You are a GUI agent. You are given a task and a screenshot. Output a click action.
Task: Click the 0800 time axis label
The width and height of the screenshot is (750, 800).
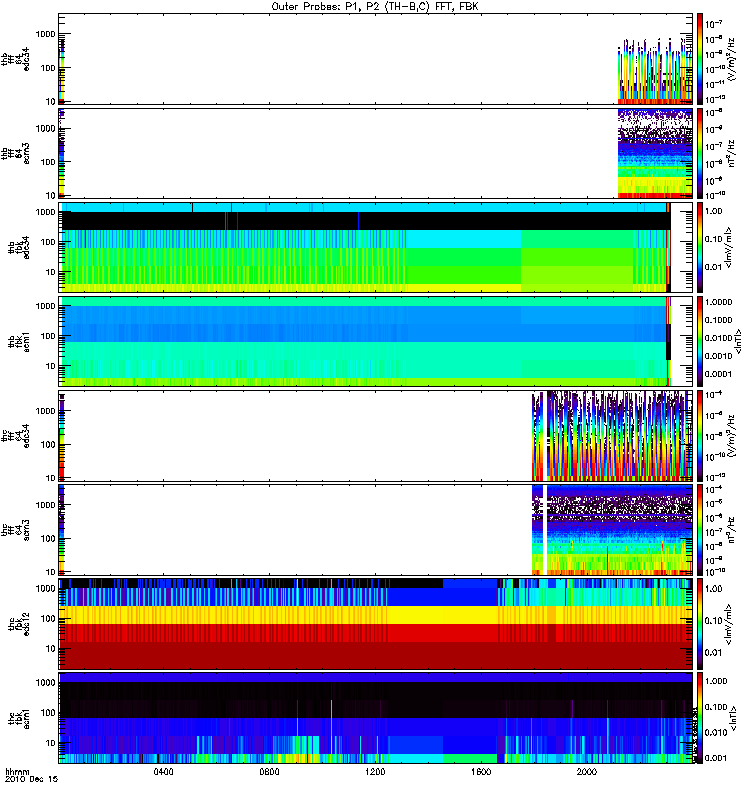(269, 771)
